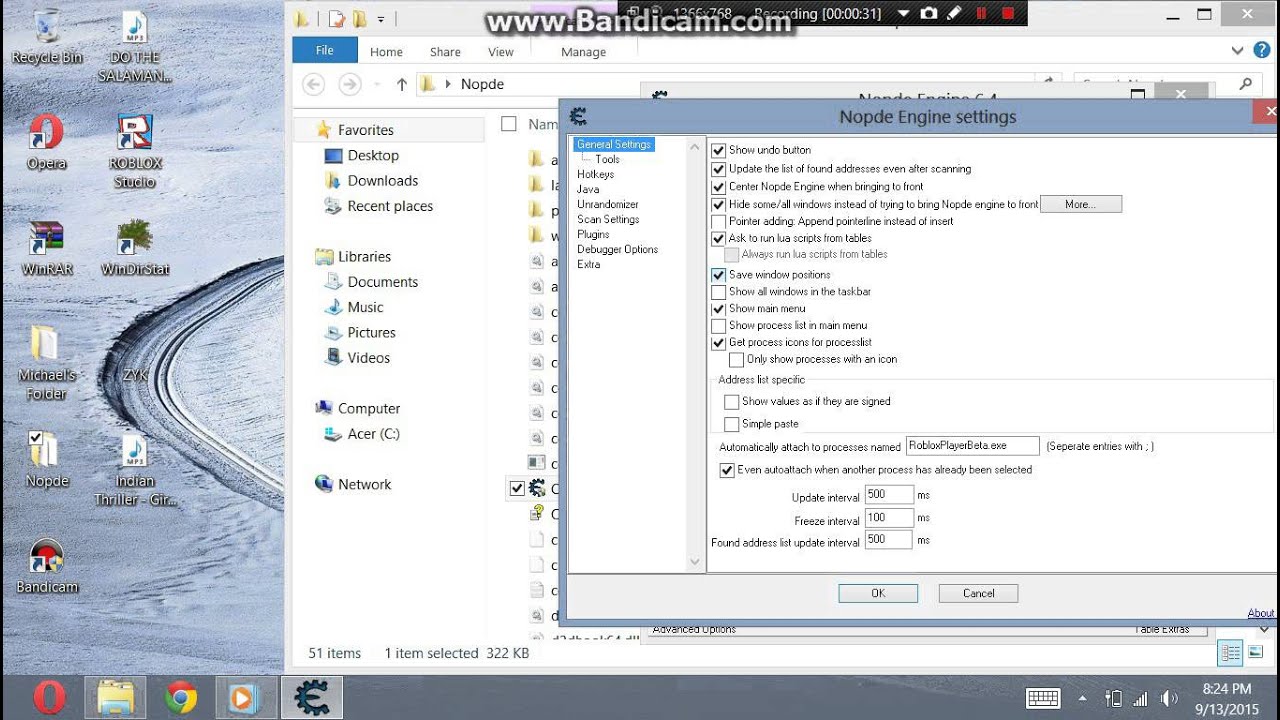Click Bandicam red stop recording button
1280x720 pixels.
(1008, 13)
